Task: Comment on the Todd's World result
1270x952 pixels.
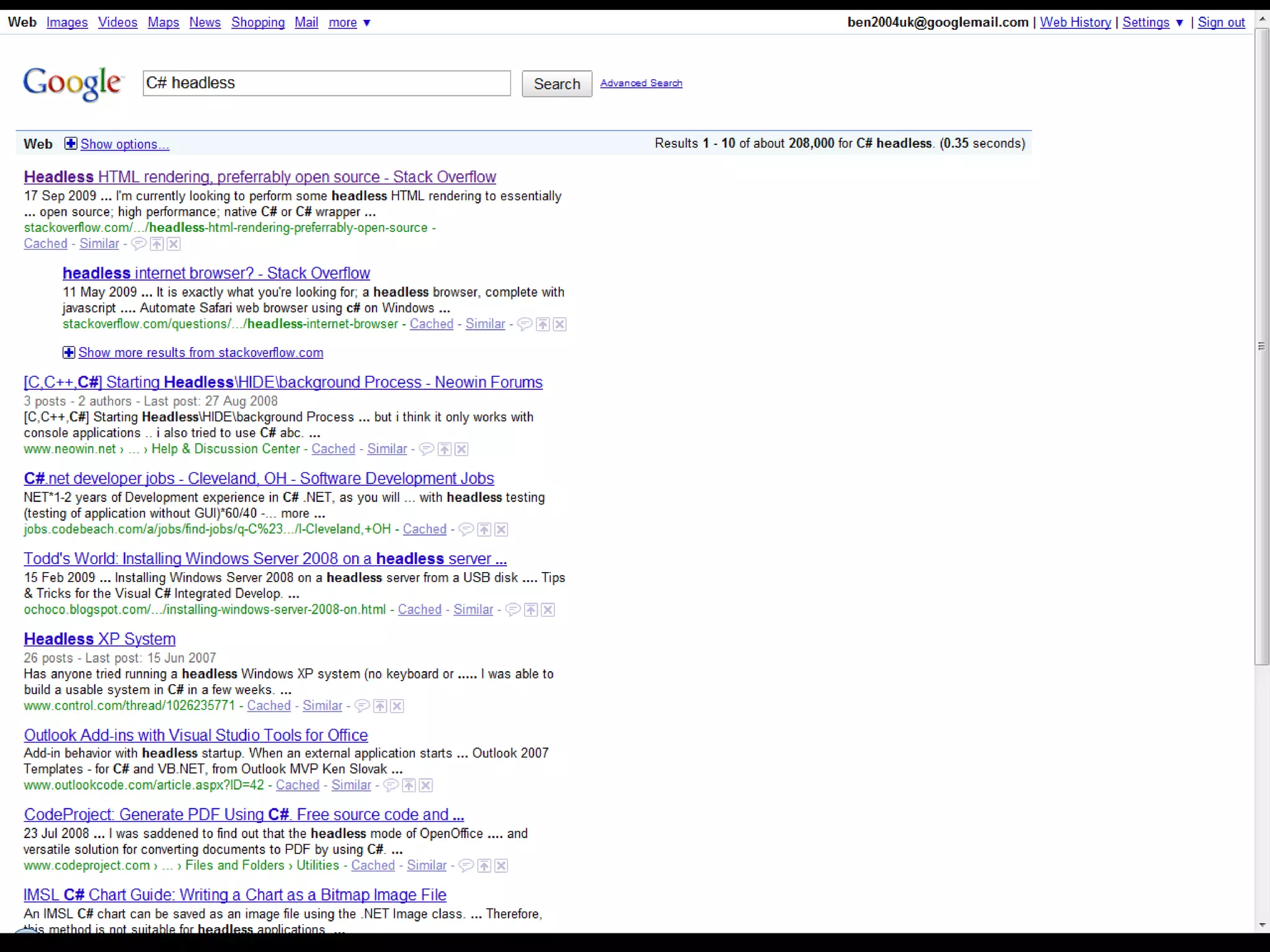Action: point(513,610)
